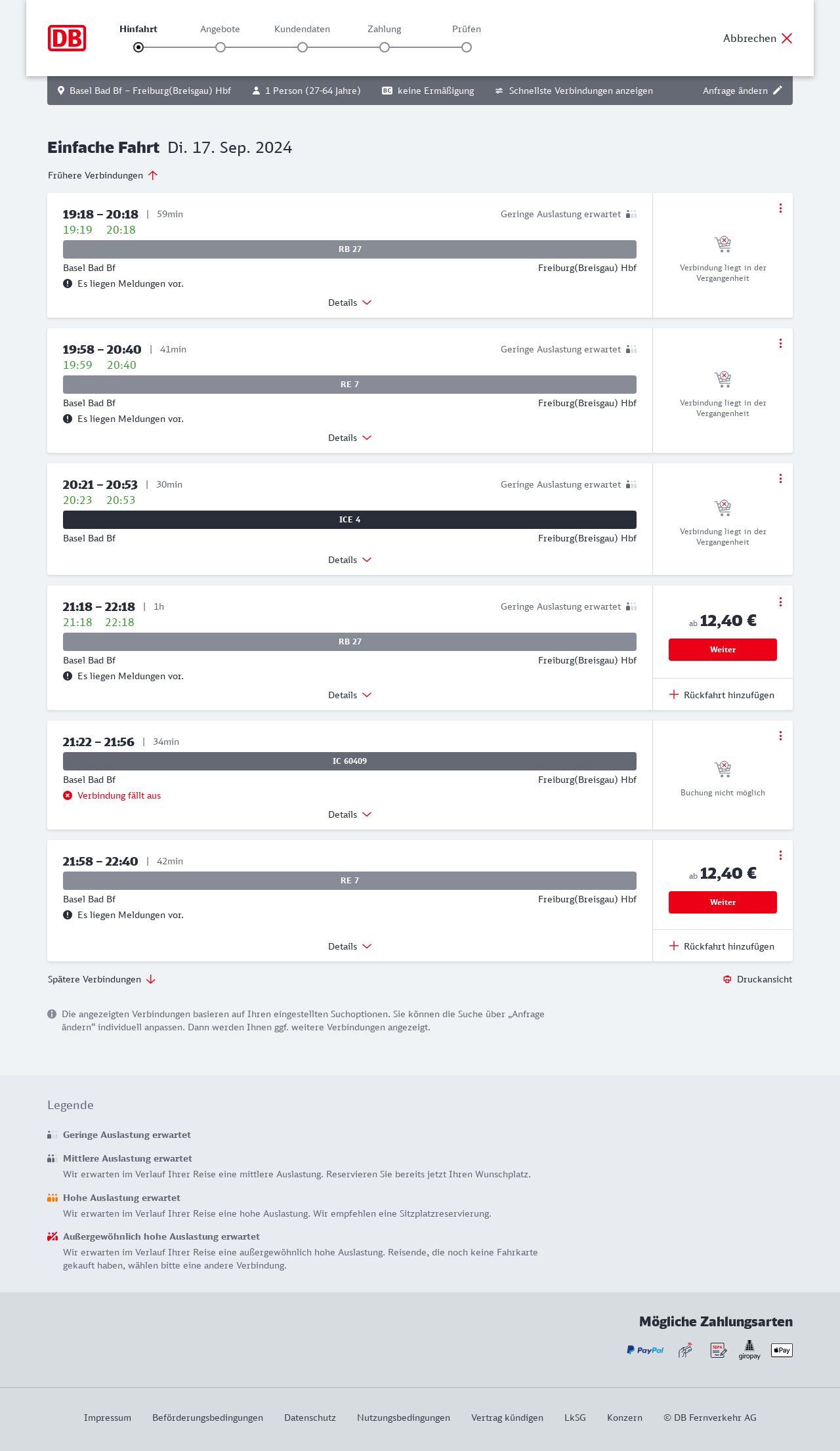Click the alert icon on the 19:58 connection
Screen dimensions: 840x1451
(68, 419)
